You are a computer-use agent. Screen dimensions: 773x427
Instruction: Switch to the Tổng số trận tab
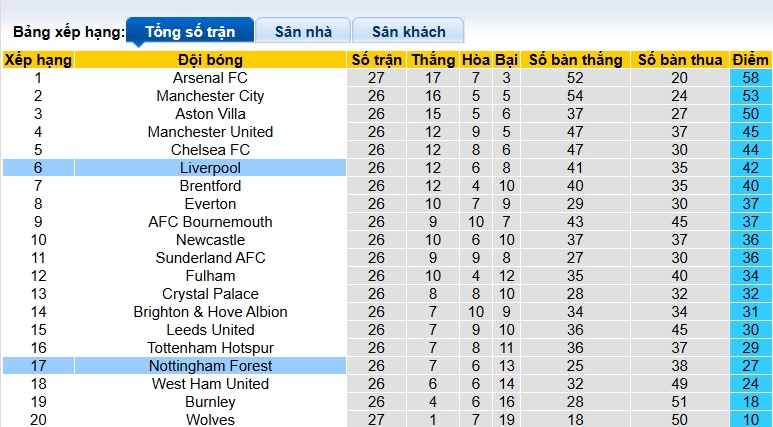(188, 31)
